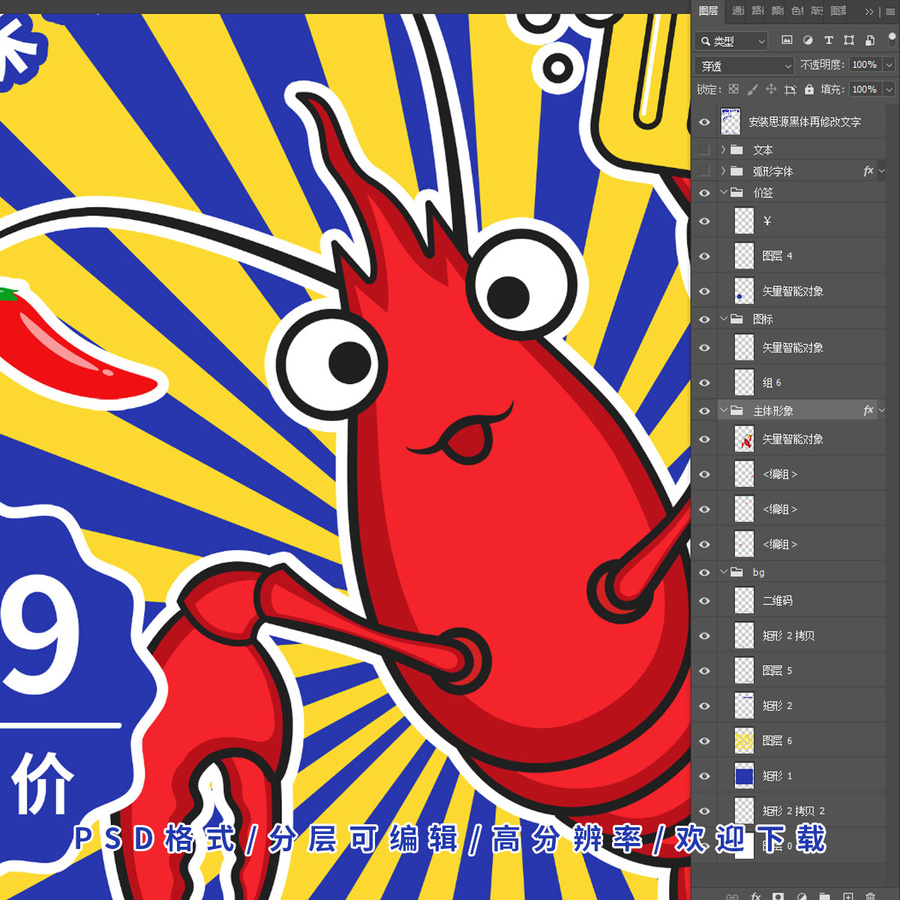Hide the 主体形象 group
Image resolution: width=900 pixels, height=900 pixels.
tap(704, 410)
